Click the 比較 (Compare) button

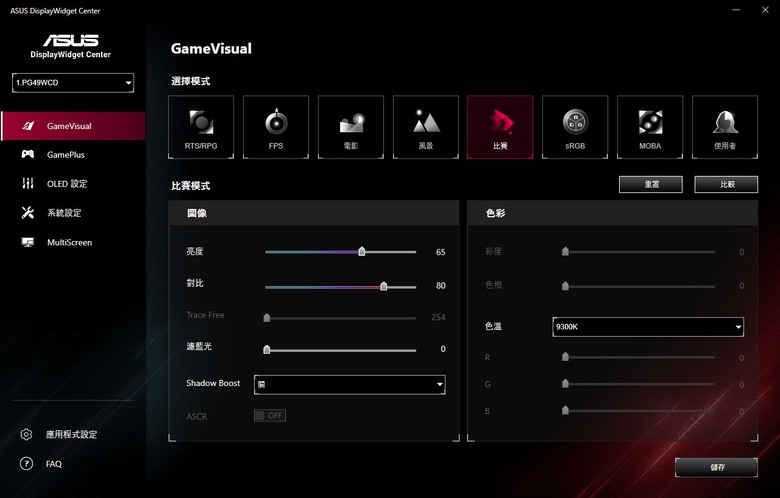726,184
